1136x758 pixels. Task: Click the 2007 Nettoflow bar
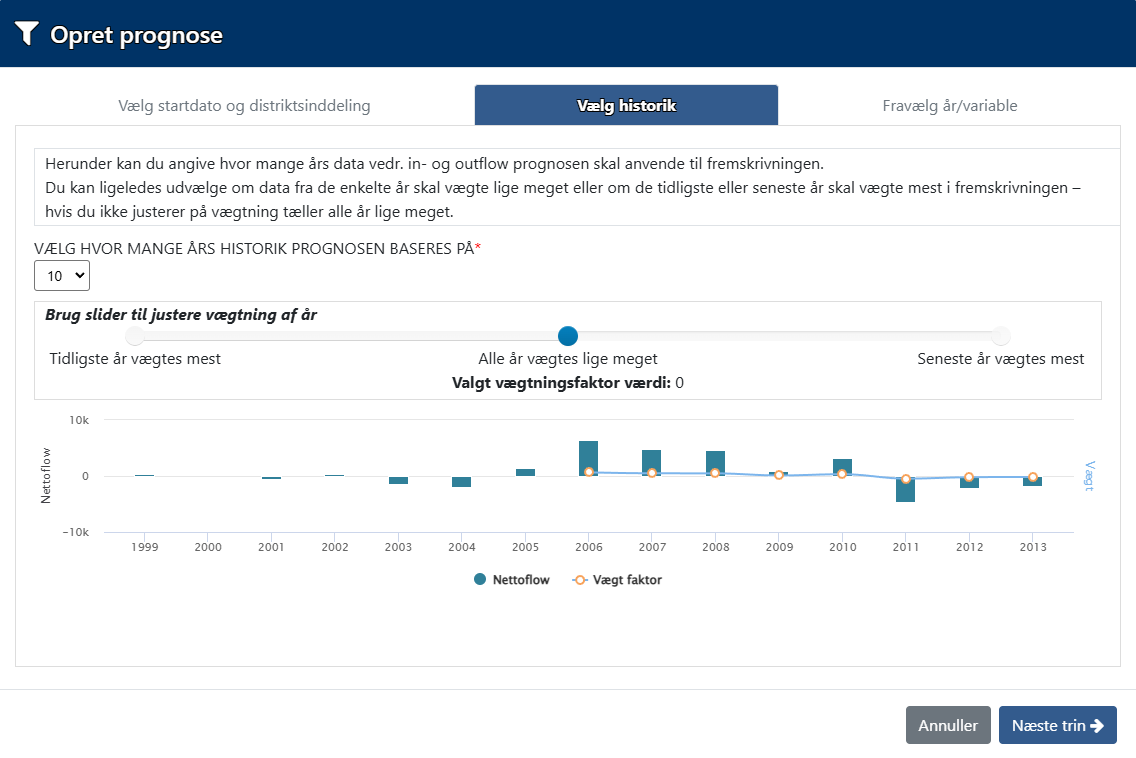651,463
